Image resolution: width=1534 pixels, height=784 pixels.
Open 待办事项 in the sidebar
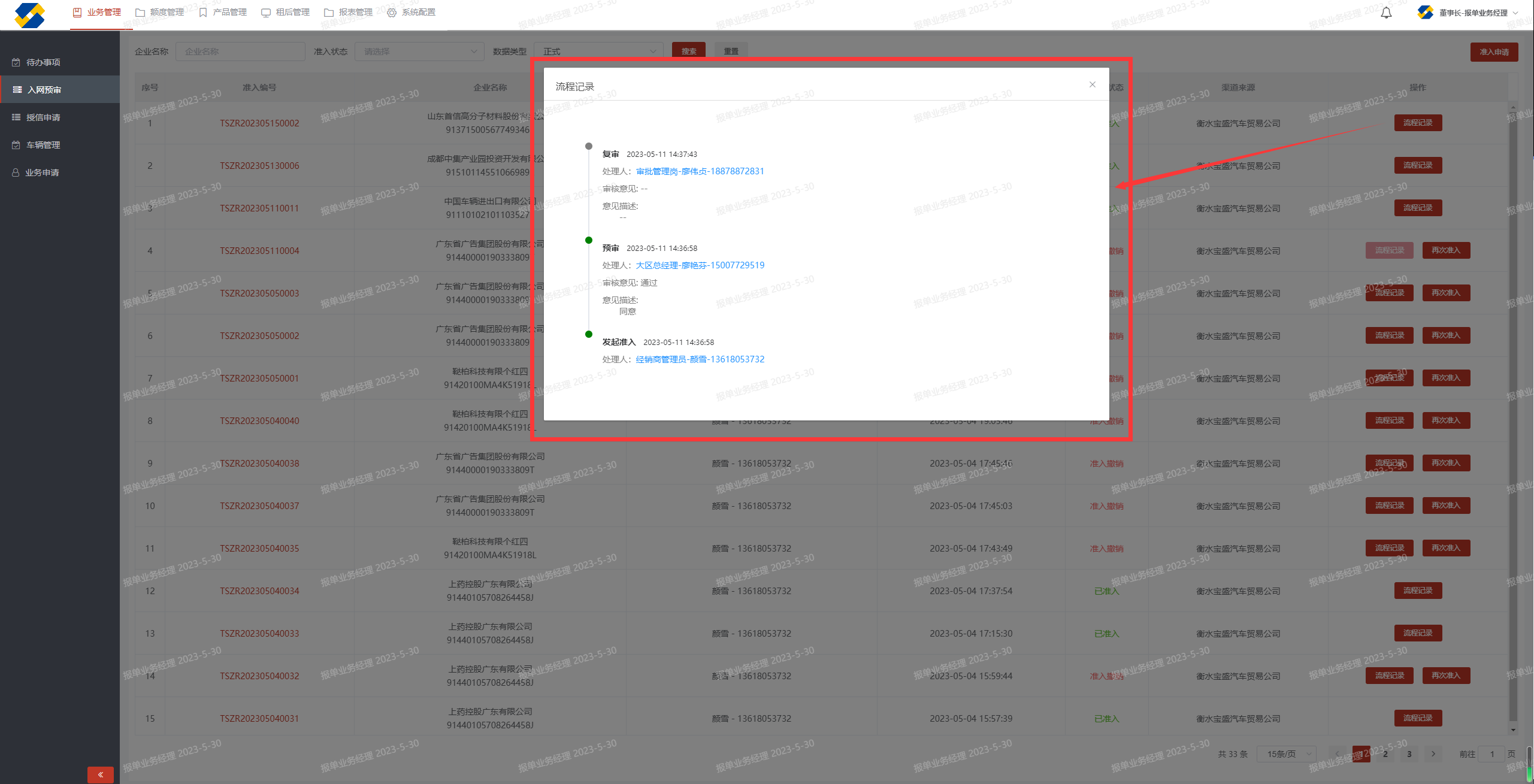click(43, 62)
